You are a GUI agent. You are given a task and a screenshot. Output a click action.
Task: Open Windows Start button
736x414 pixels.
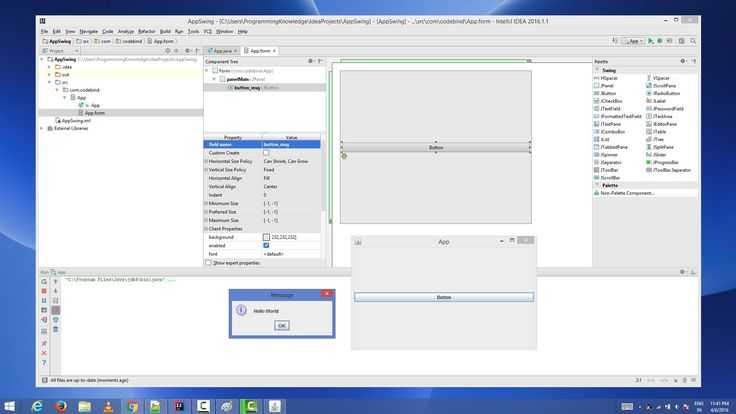point(9,406)
